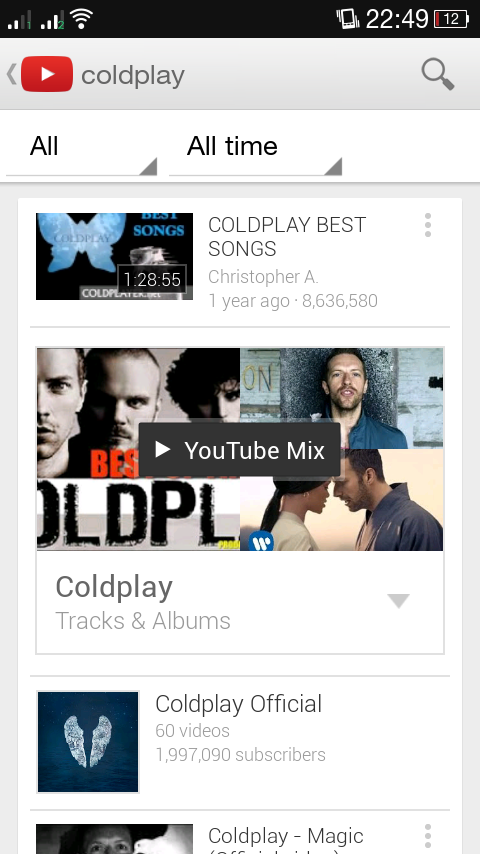
Task: Open options menu for COLDPLAY BEST SONGS
Action: [428, 225]
